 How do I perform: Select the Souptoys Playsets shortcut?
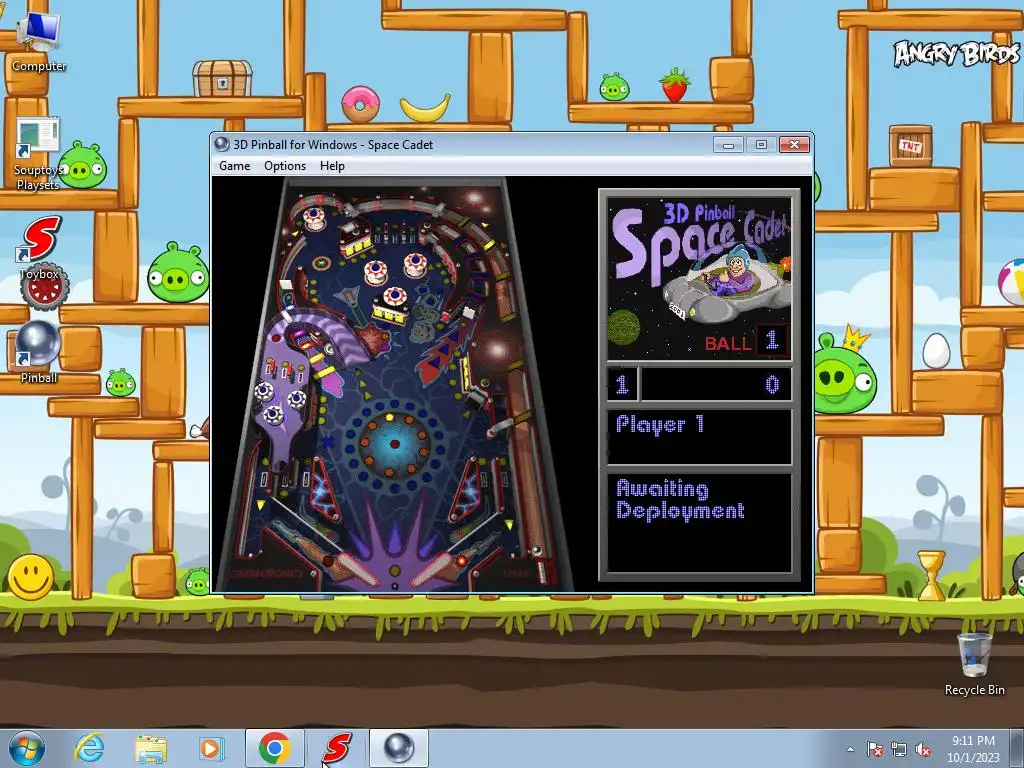(38, 155)
